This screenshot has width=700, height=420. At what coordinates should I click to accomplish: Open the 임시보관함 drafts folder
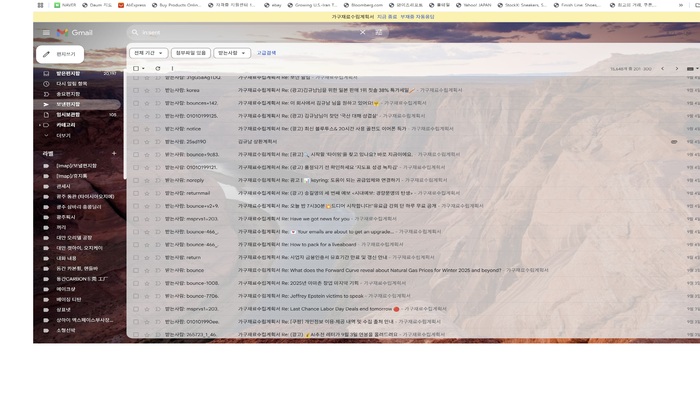(68, 114)
